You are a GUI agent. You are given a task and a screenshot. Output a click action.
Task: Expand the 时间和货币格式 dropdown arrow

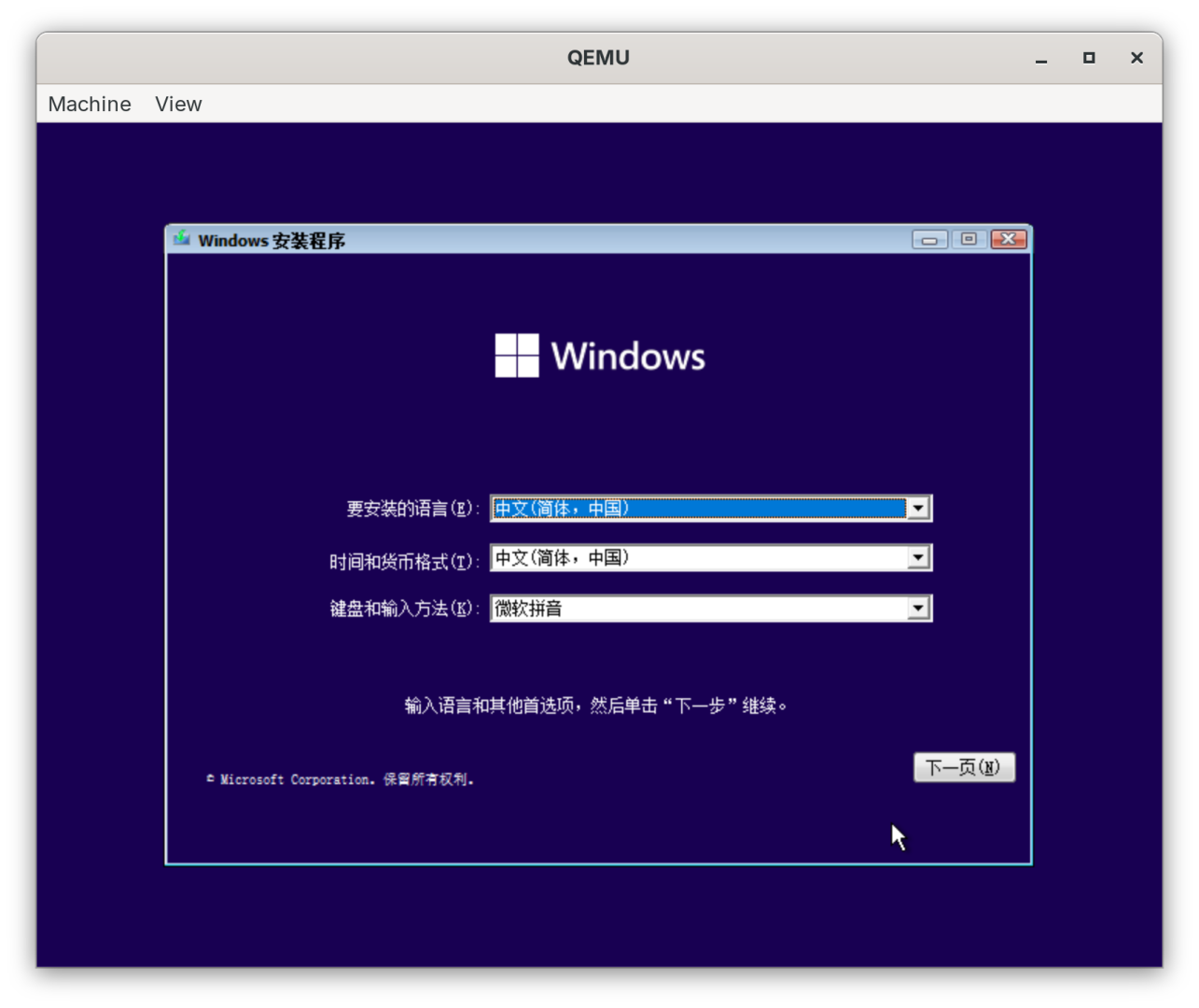(x=918, y=558)
